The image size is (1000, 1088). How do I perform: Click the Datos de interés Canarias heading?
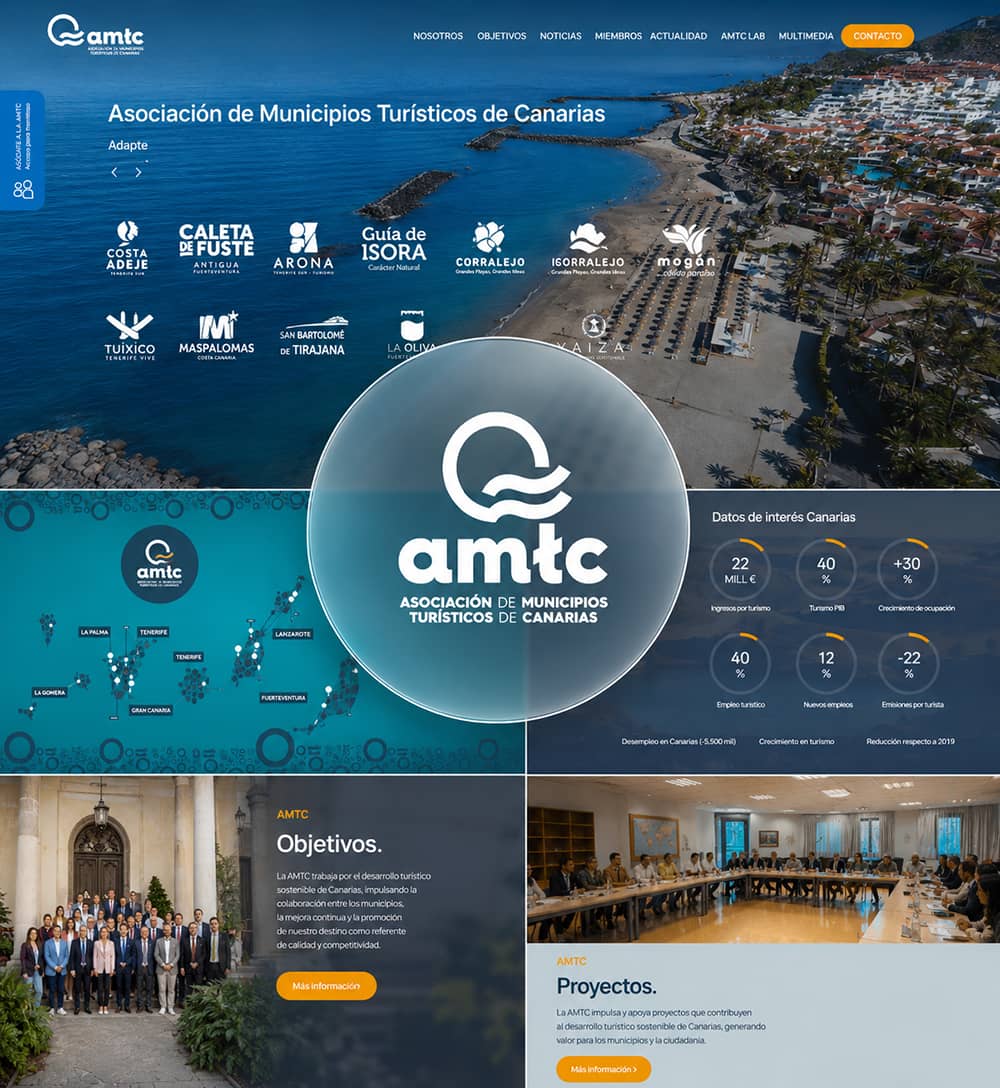pyautogui.click(x=783, y=517)
